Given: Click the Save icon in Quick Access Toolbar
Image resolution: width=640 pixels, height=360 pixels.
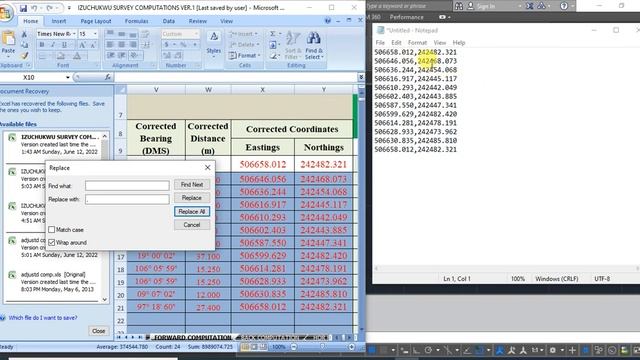Looking at the screenshot, I should [23, 8].
